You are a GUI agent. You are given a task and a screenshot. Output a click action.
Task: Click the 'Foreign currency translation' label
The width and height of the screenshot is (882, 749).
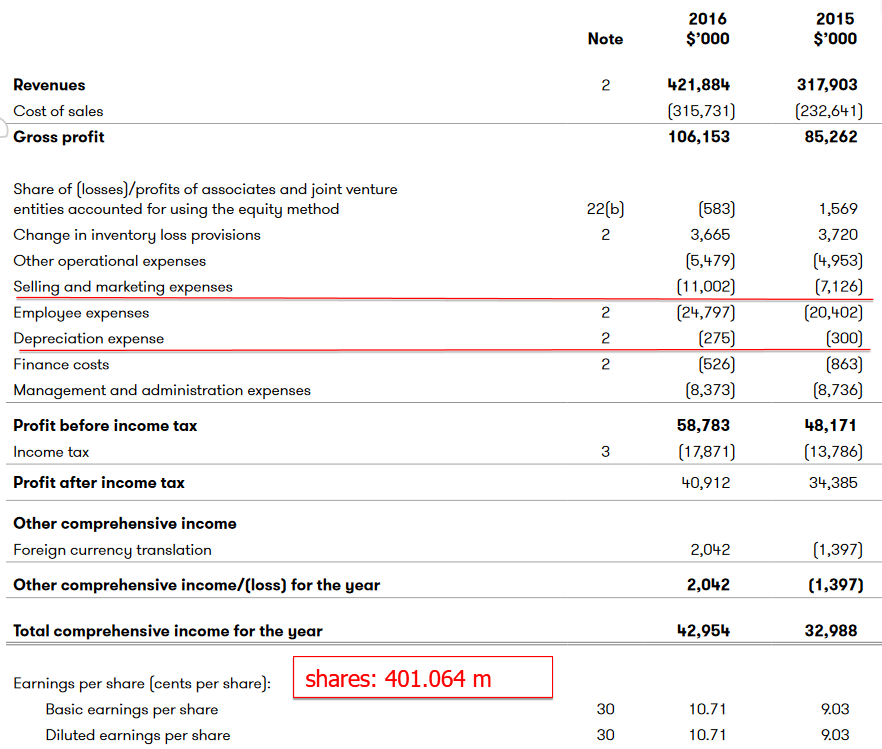[x=112, y=550]
